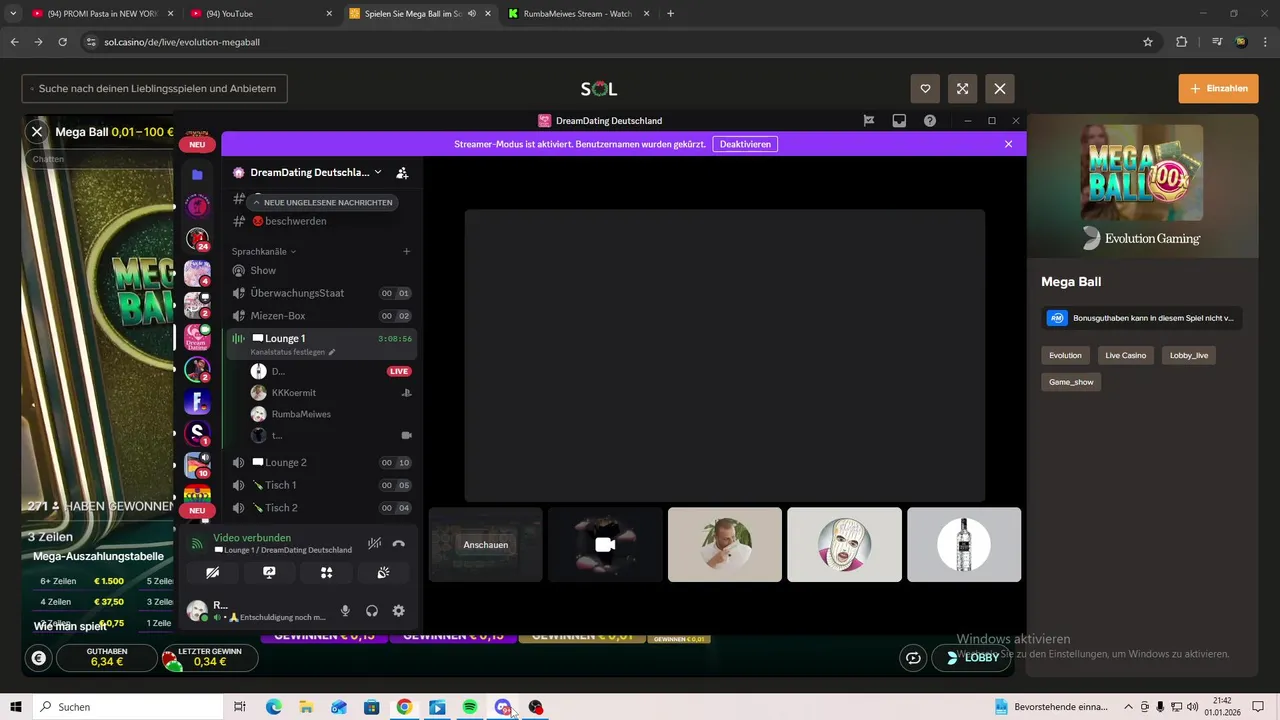Disconnect from voice call
This screenshot has height=720, width=1280.
(x=398, y=543)
